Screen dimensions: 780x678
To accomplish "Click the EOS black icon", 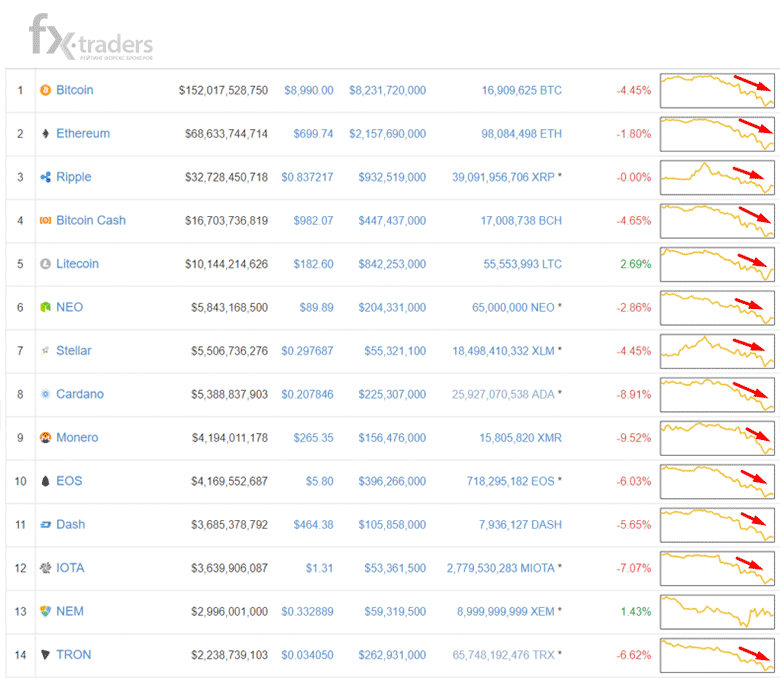I will pyautogui.click(x=45, y=481).
